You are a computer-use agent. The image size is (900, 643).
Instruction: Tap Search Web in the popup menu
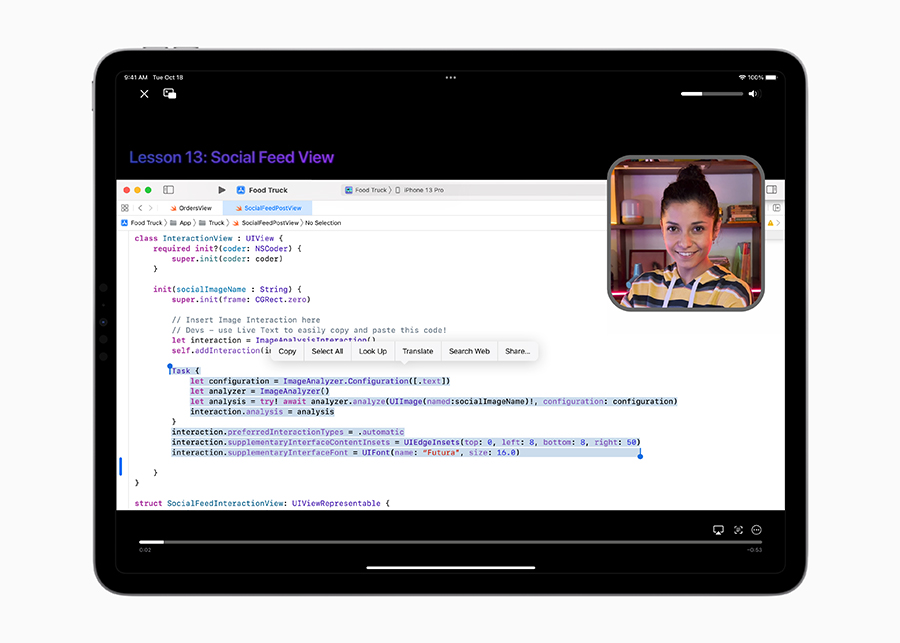point(469,351)
